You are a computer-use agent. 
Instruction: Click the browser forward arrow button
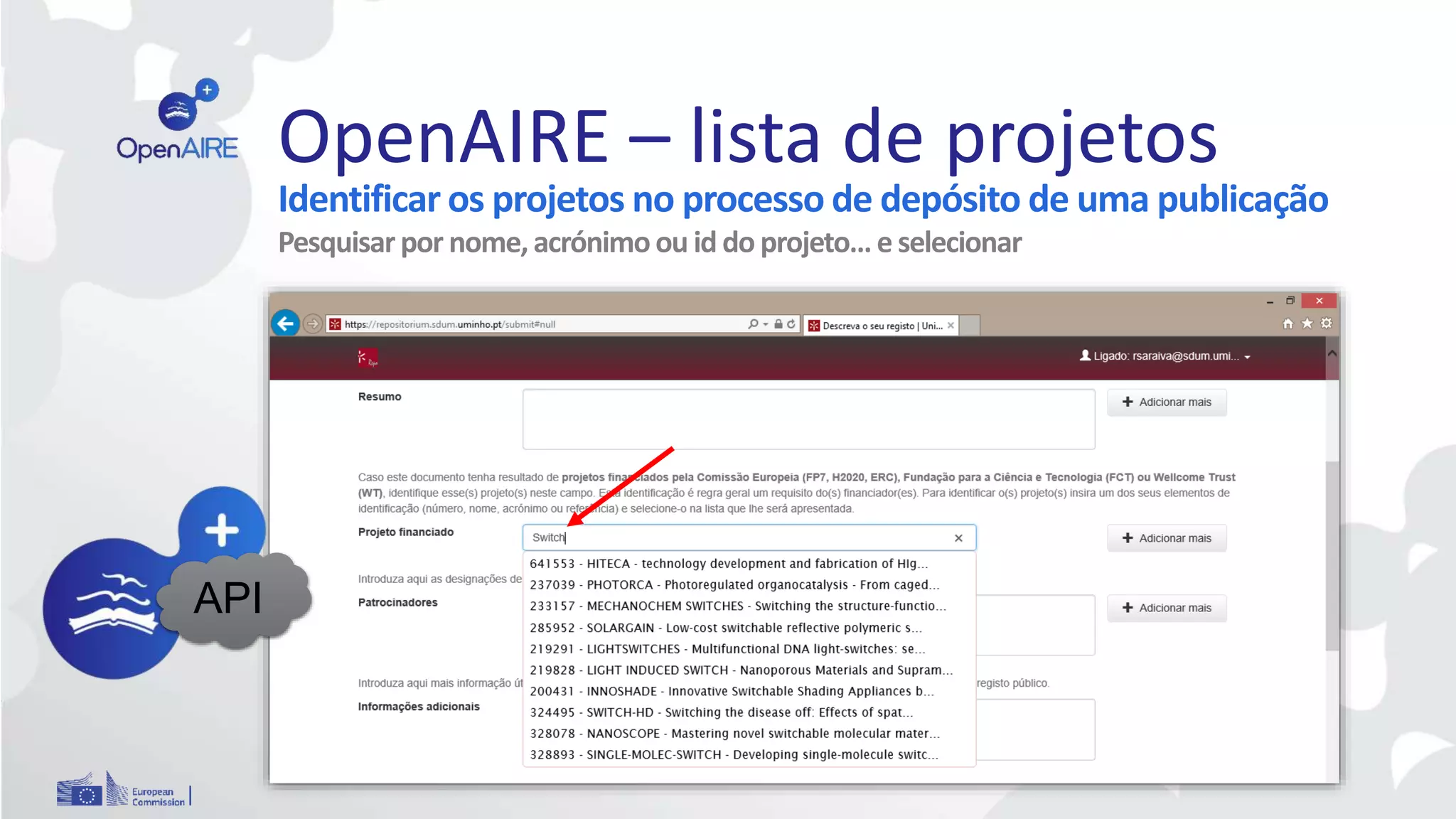pyautogui.click(x=312, y=324)
